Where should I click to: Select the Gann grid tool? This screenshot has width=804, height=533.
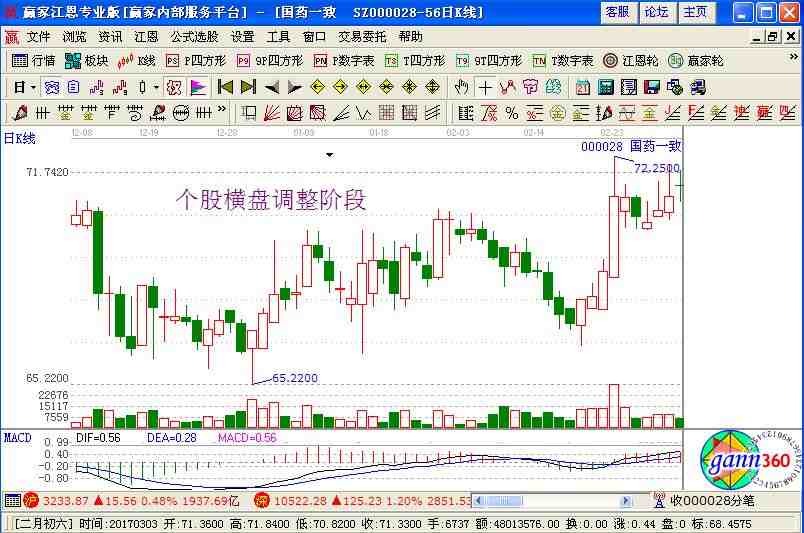(386, 113)
